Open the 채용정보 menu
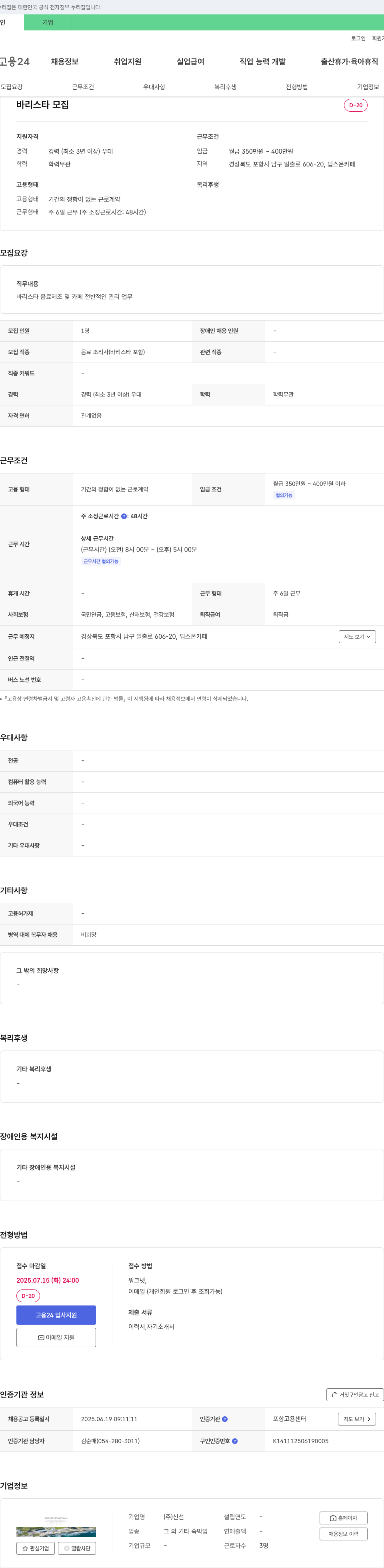This screenshot has height=1568, width=384. coord(64,62)
